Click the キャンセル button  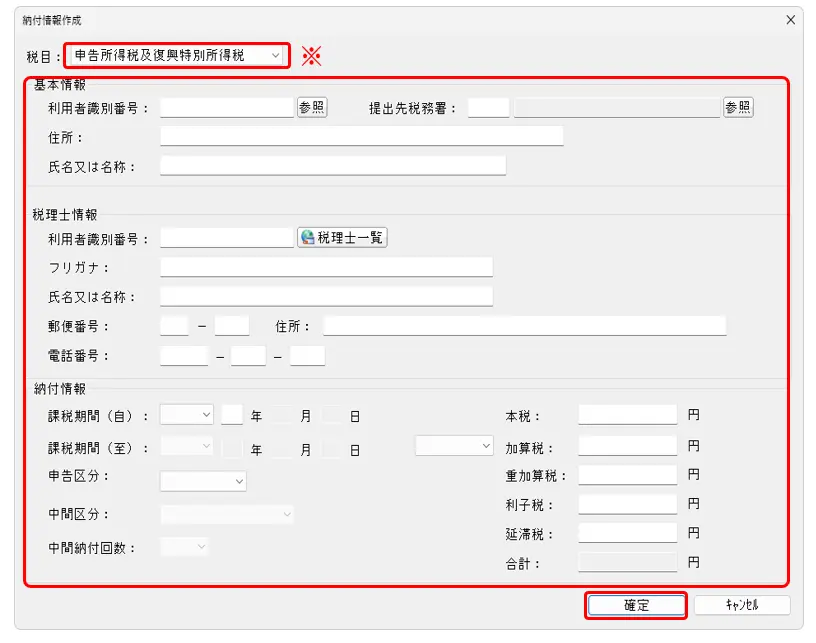coord(742,605)
